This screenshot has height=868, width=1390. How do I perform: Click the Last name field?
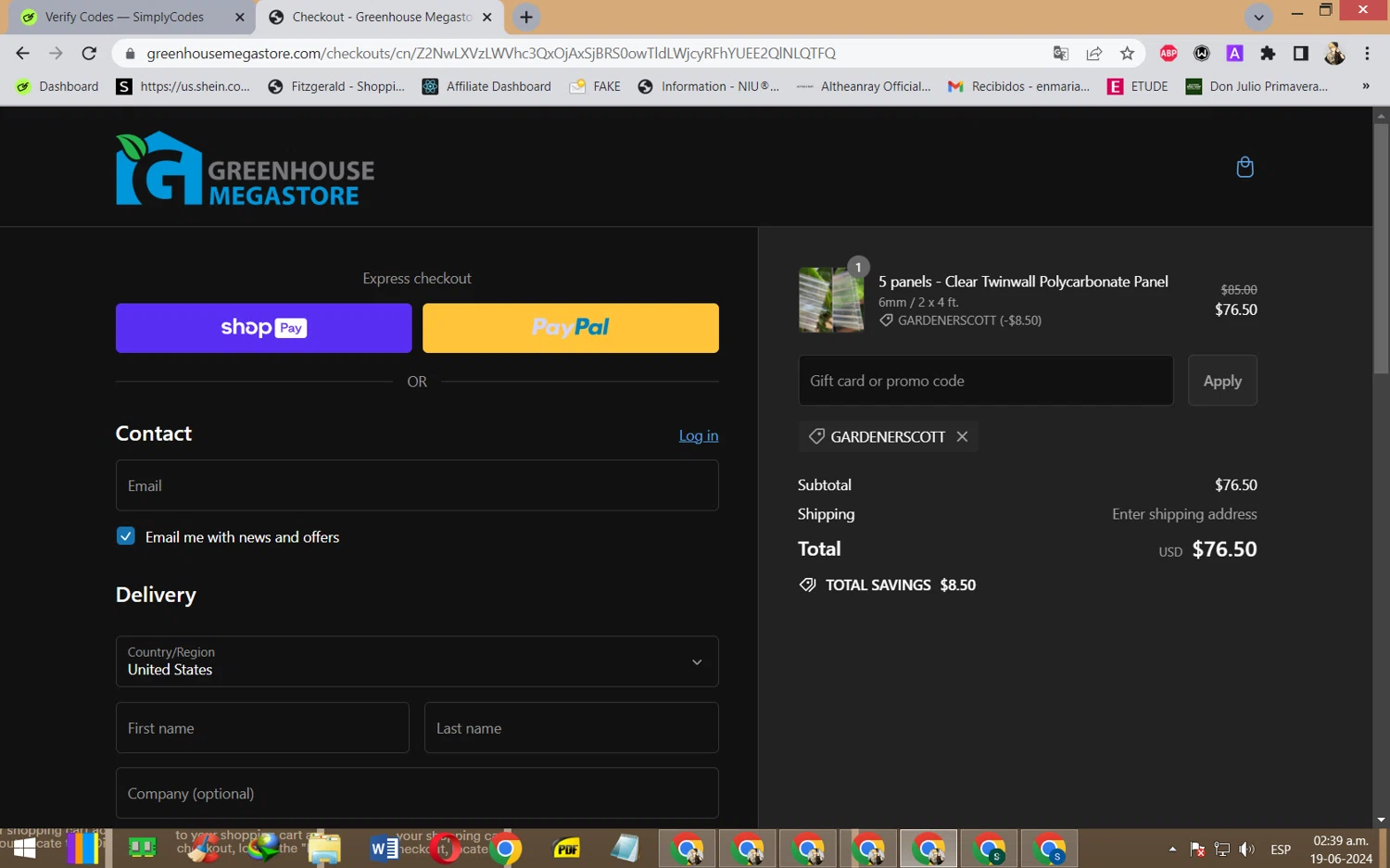tap(572, 728)
